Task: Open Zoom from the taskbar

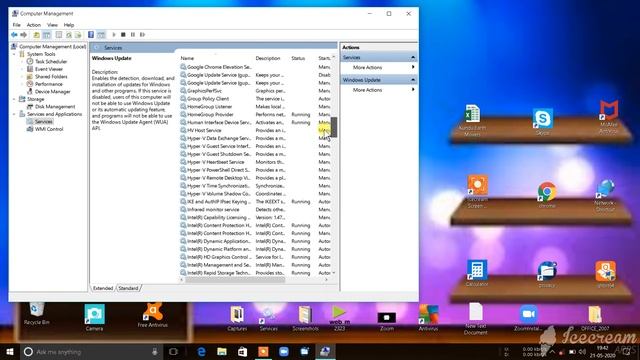Action: pos(284,351)
